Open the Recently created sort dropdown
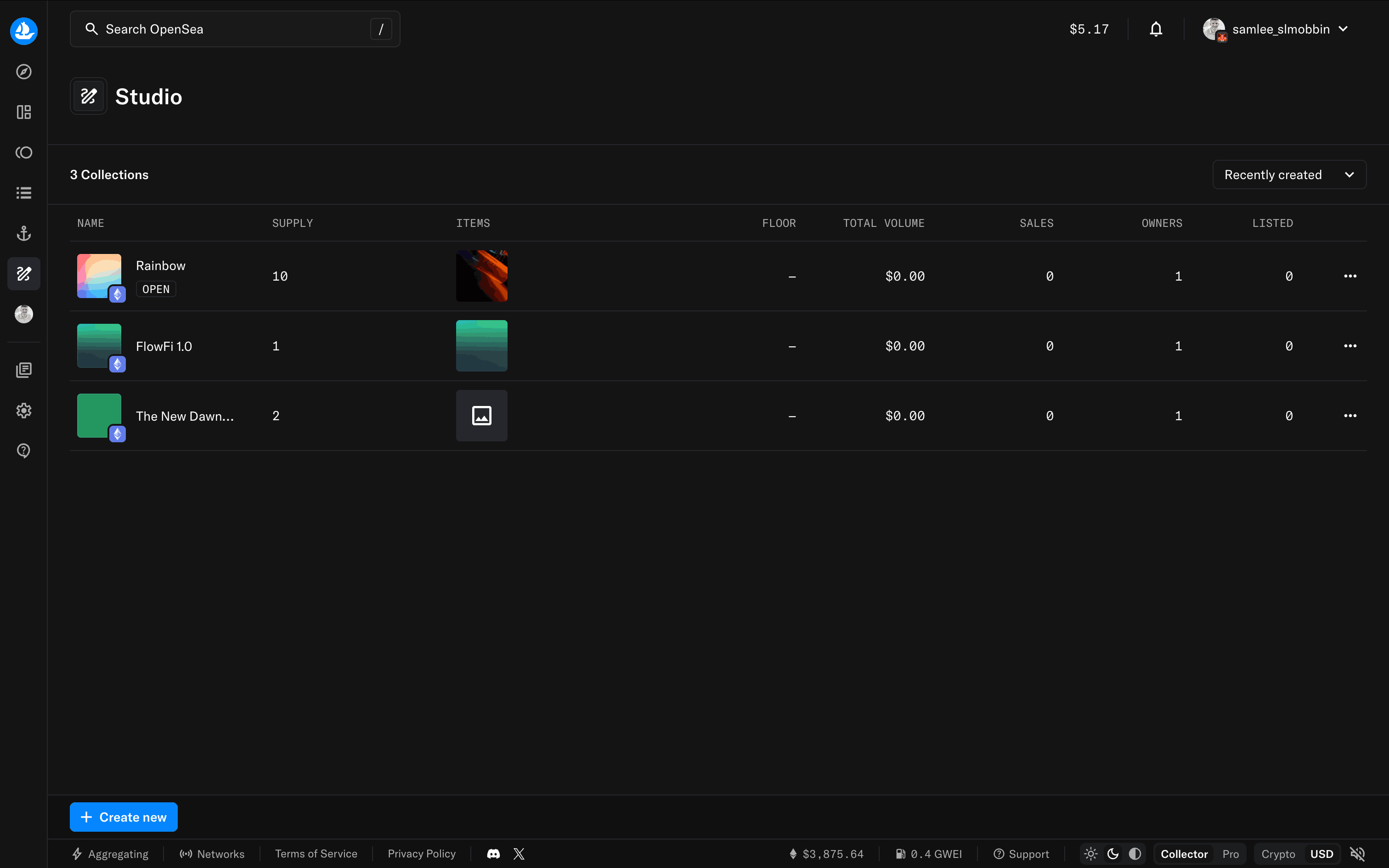 (1288, 175)
